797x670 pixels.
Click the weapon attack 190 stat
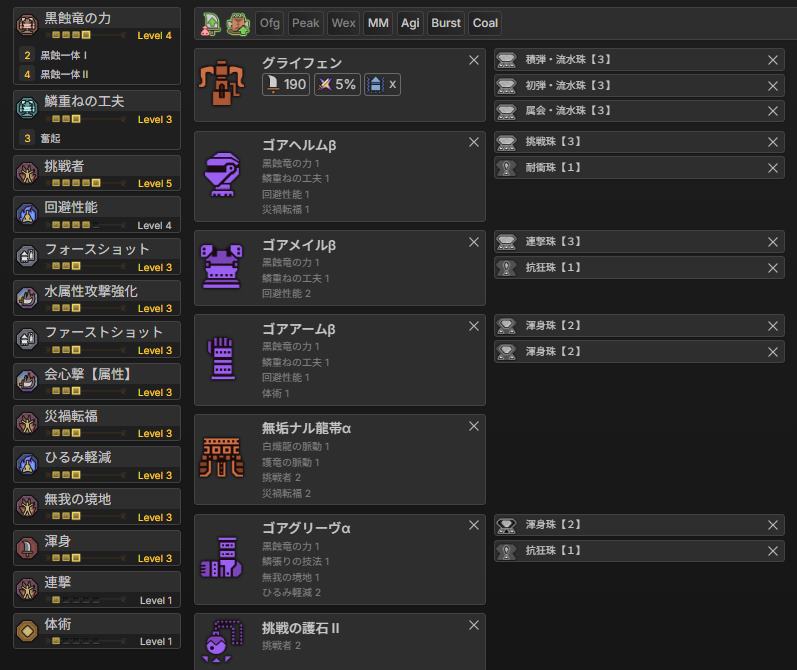point(286,85)
